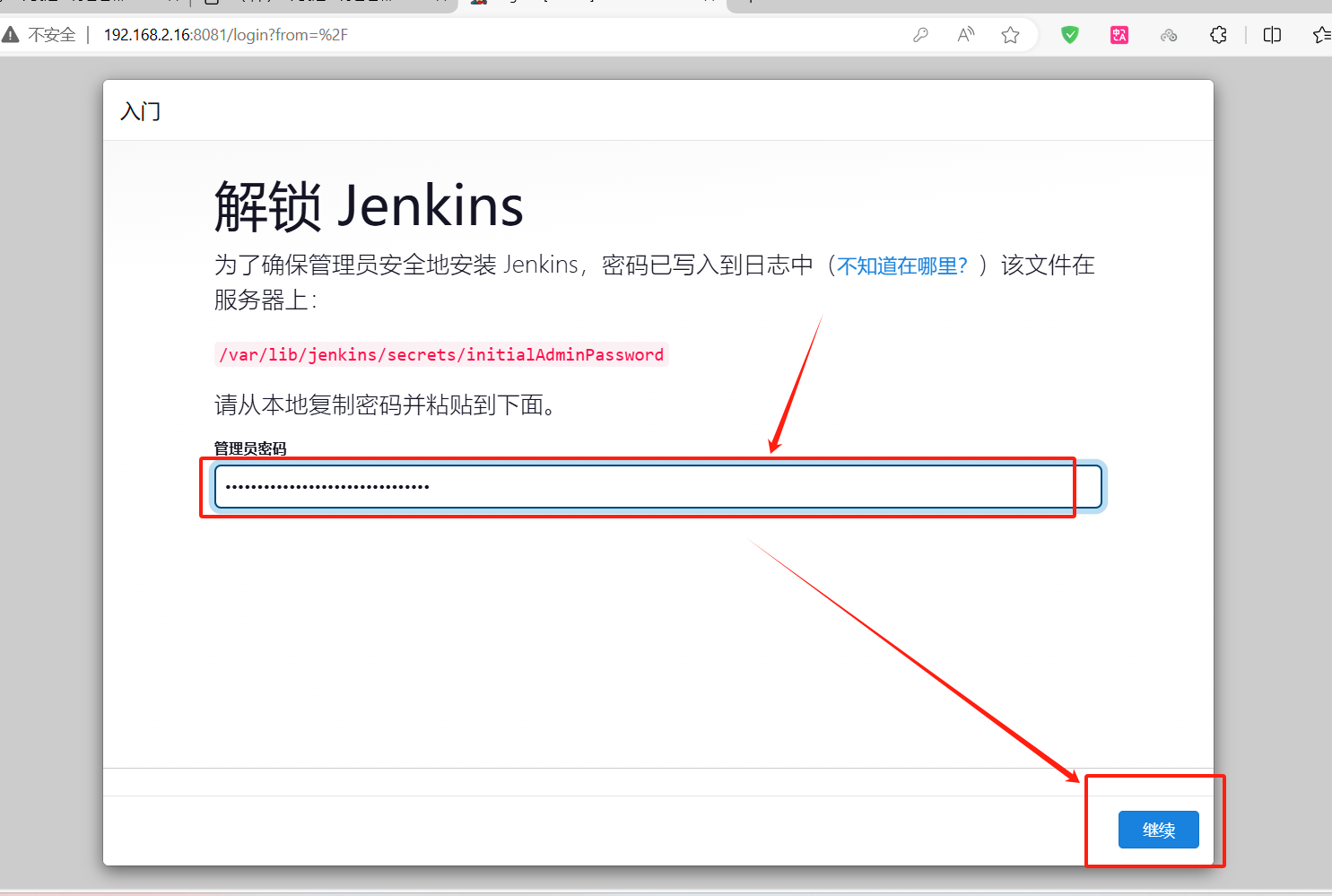
Task: Click the gray cloud-shaped extension icon
Action: coord(1169,35)
